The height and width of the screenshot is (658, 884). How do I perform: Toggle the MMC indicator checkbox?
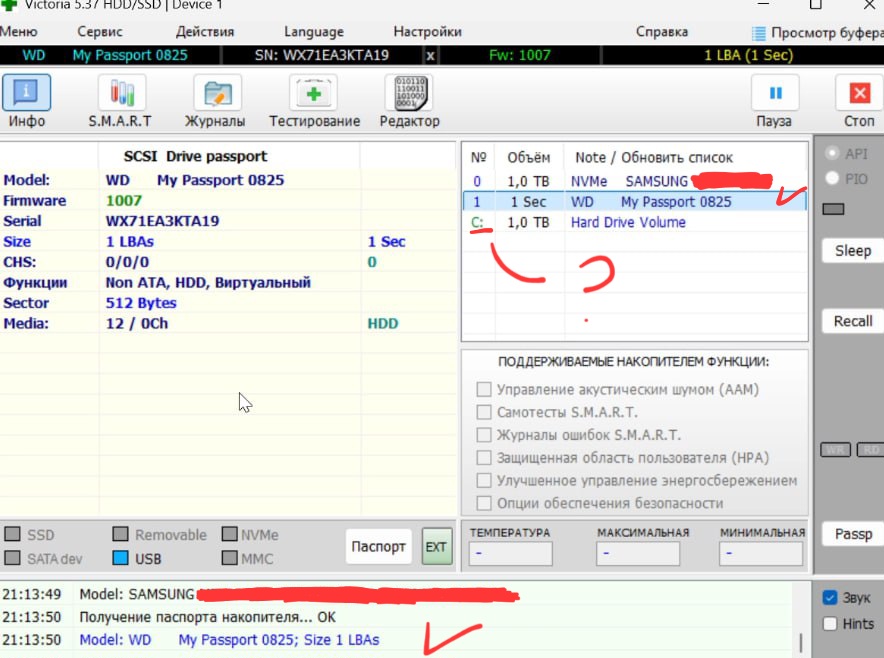click(x=229, y=558)
